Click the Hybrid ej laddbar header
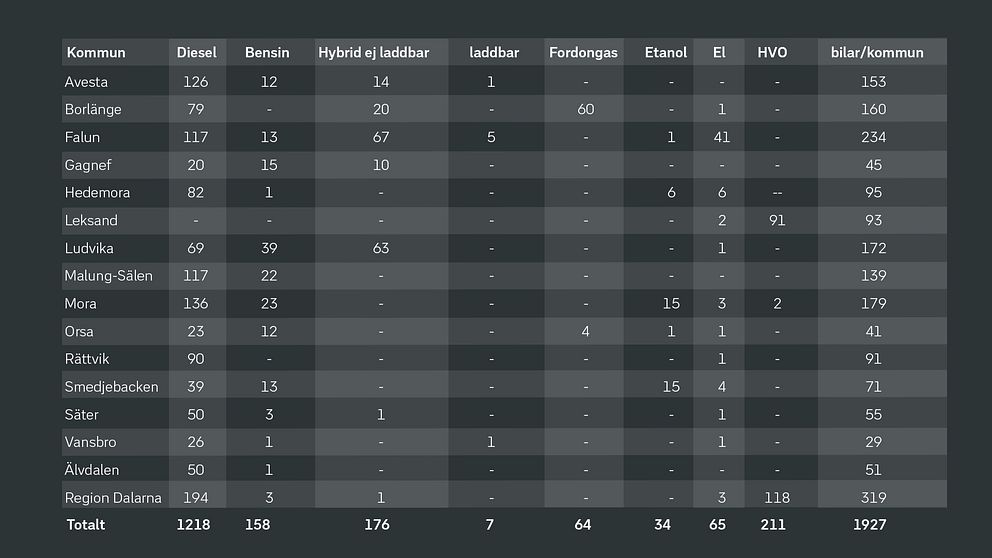 [x=374, y=53]
